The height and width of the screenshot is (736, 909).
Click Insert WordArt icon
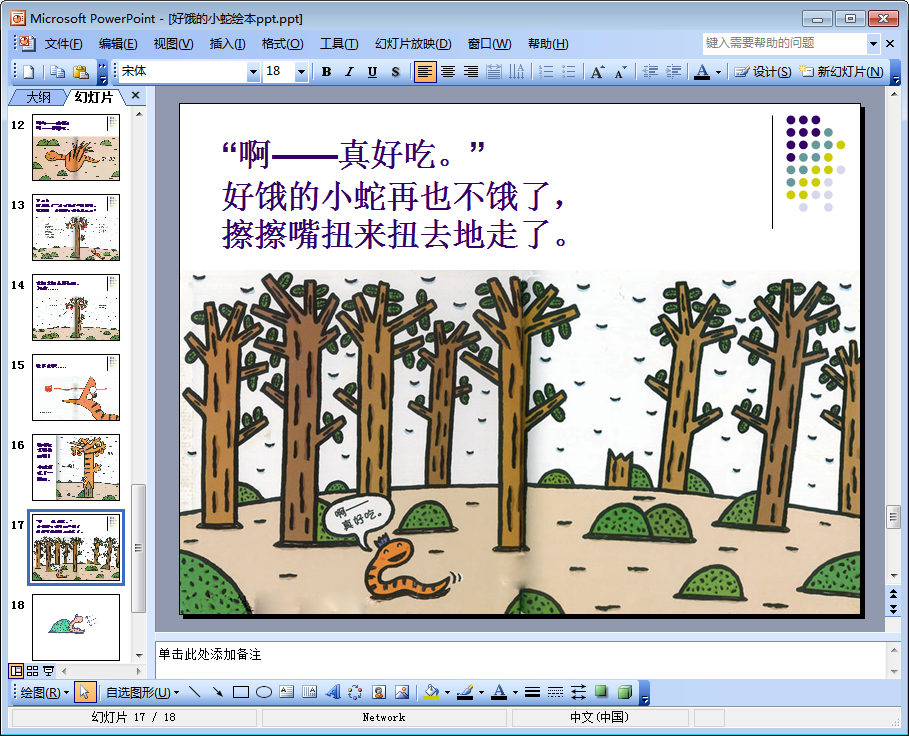click(333, 693)
